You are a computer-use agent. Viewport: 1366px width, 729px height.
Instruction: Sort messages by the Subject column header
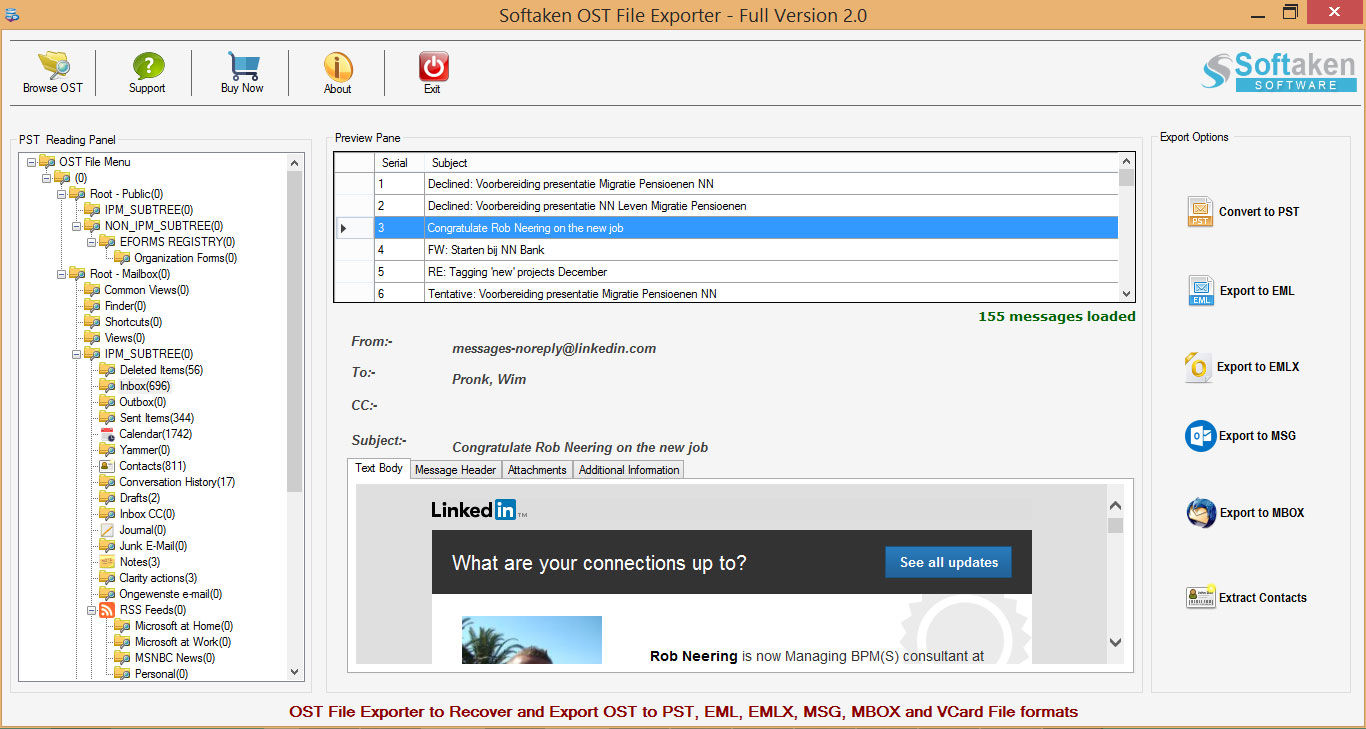point(771,162)
